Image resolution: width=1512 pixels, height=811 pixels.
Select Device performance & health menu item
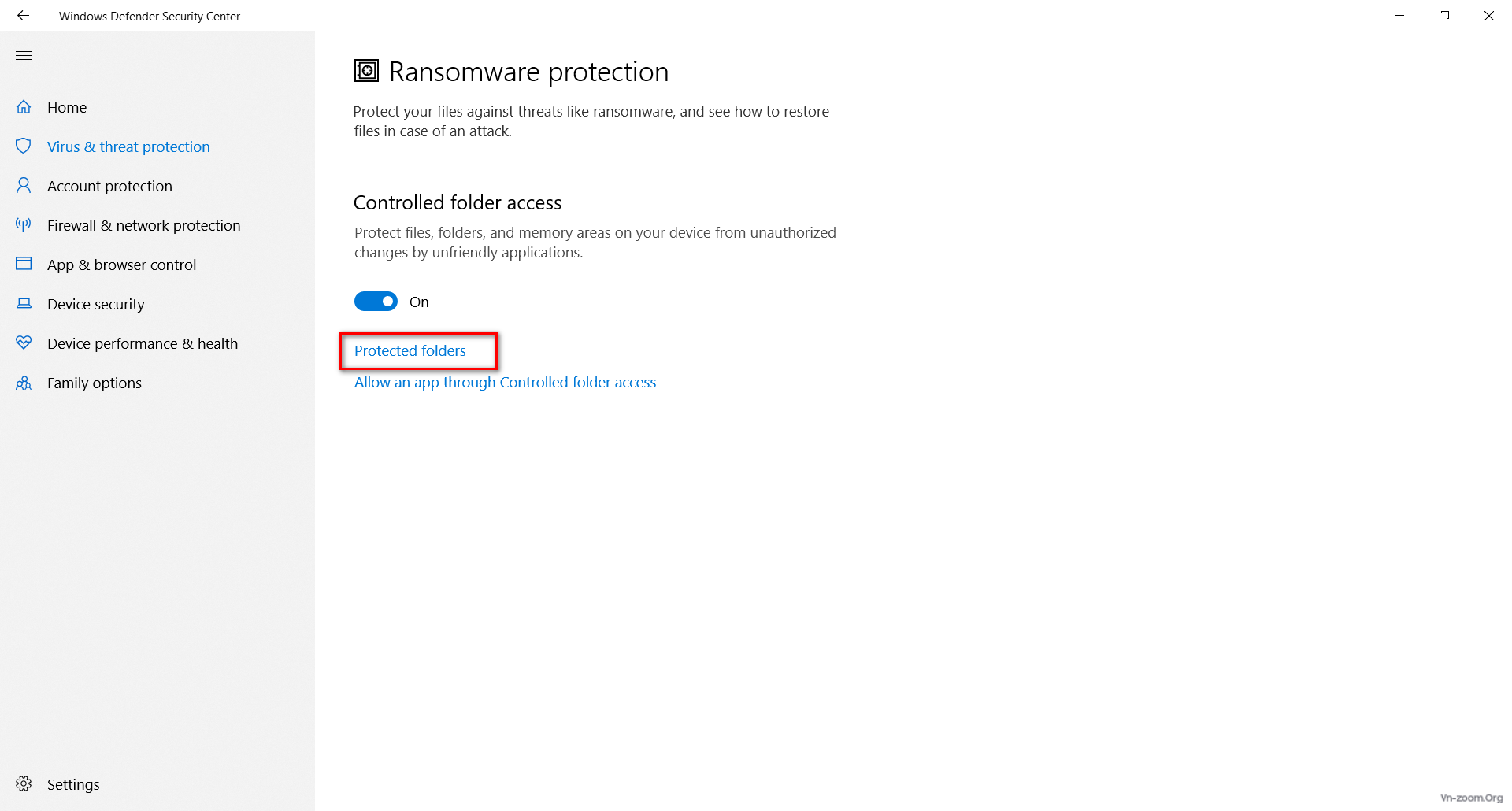click(143, 343)
